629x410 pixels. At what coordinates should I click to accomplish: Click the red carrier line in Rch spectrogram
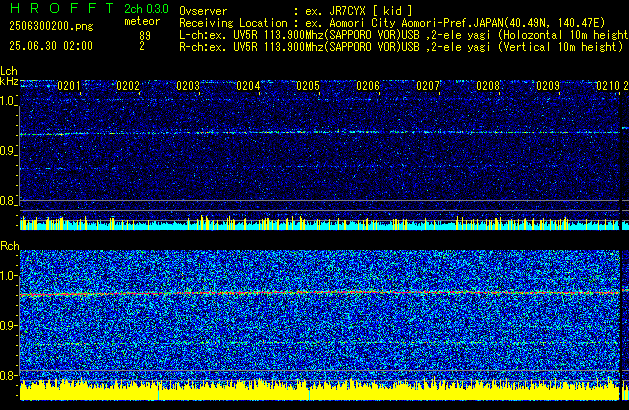pos(320,293)
